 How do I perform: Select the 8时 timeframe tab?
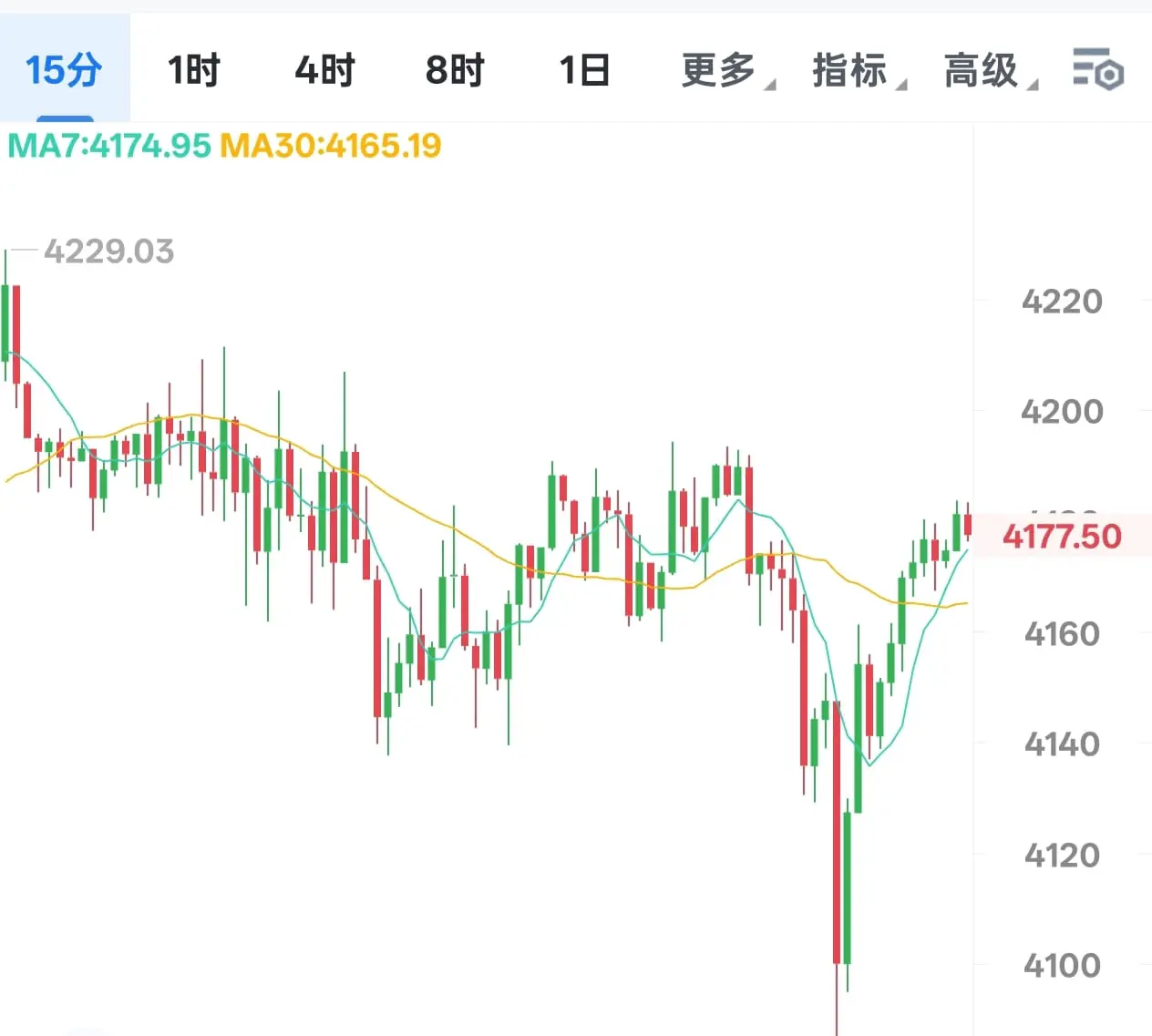(455, 70)
